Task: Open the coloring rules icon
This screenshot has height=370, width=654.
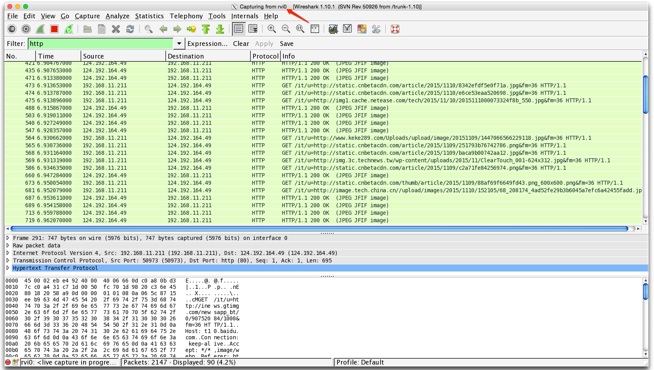Action: pos(362,29)
